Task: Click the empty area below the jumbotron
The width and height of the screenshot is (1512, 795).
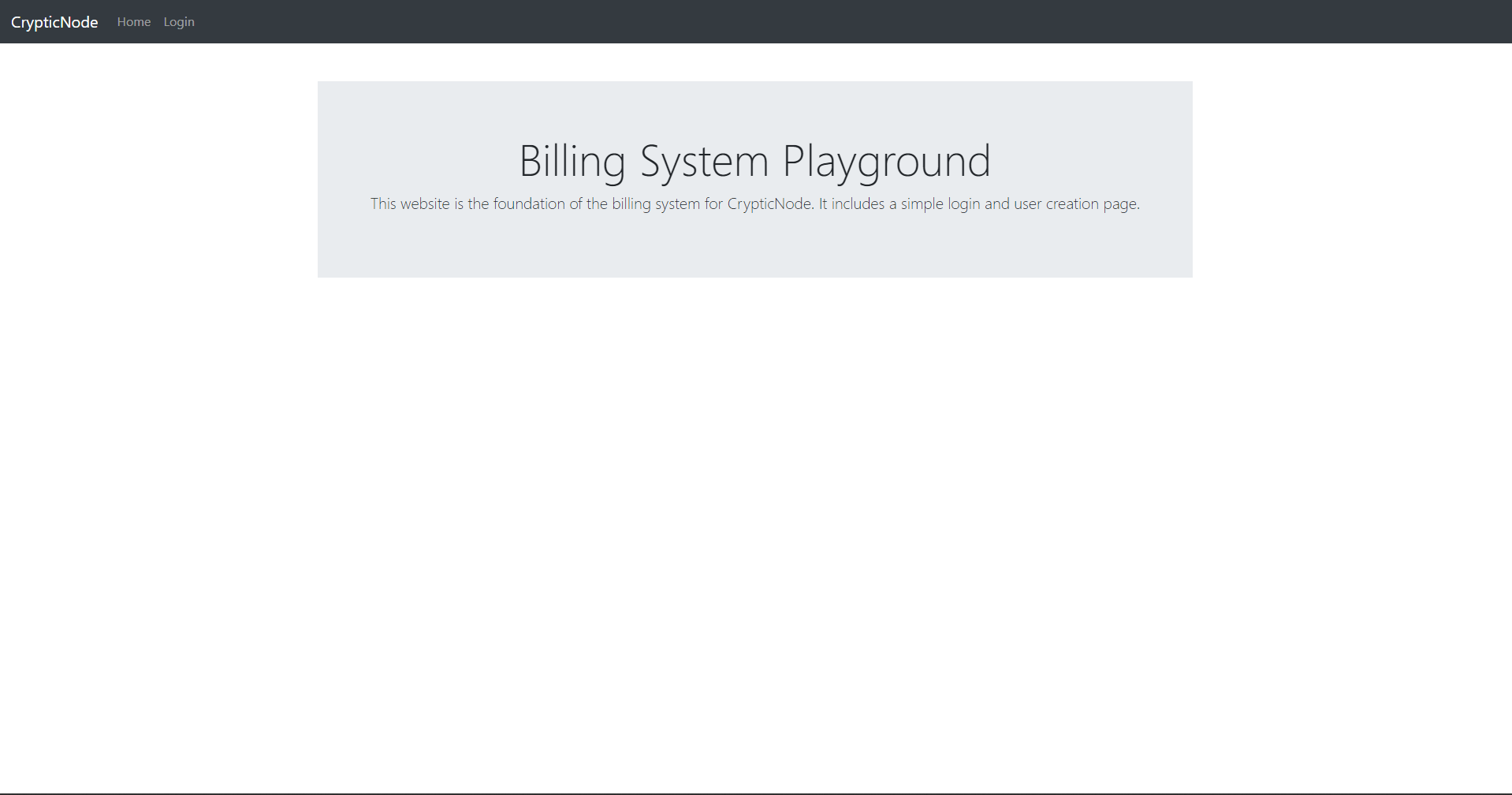Action: (x=754, y=473)
